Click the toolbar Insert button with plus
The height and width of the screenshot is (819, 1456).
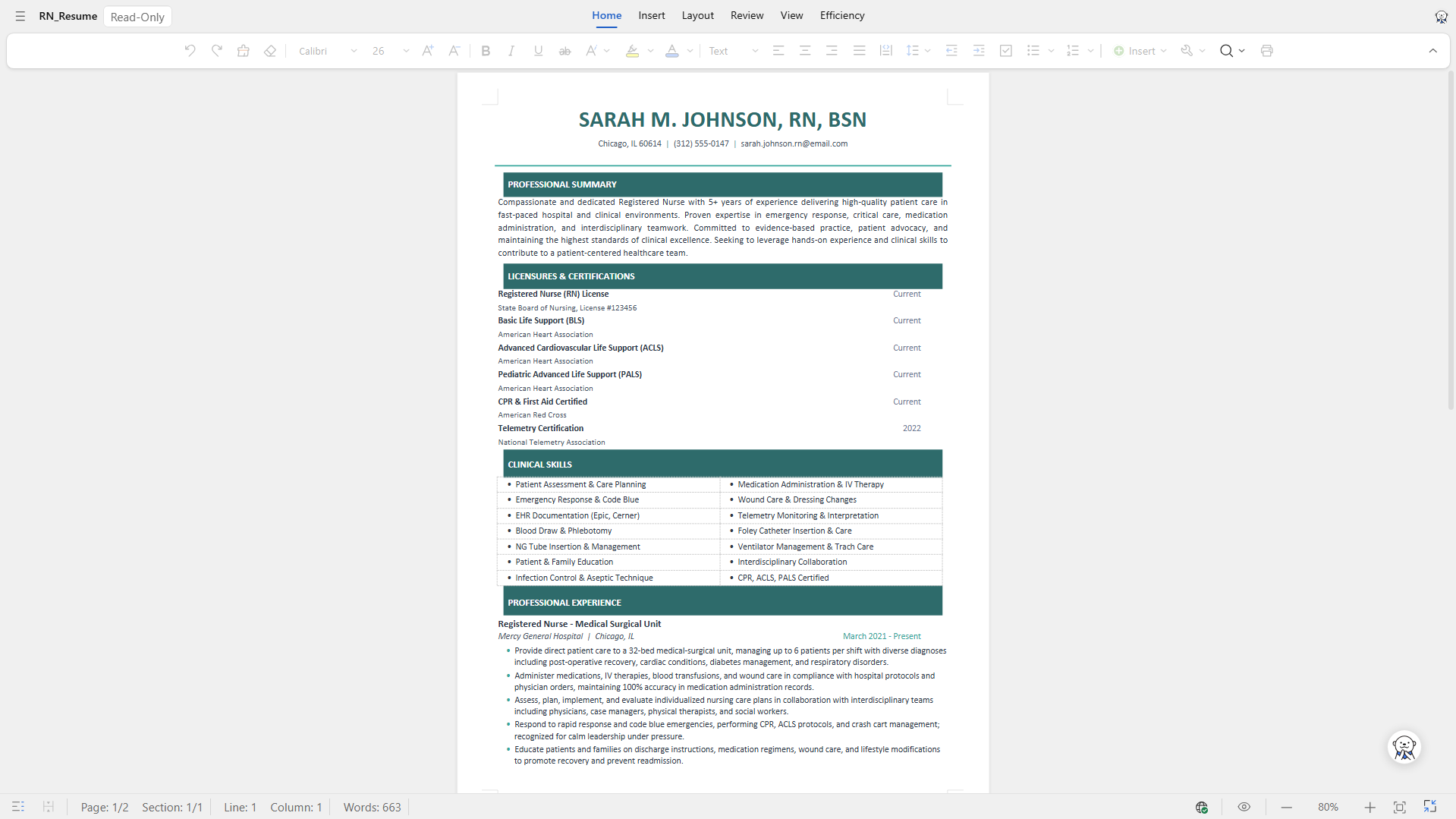1140,51
